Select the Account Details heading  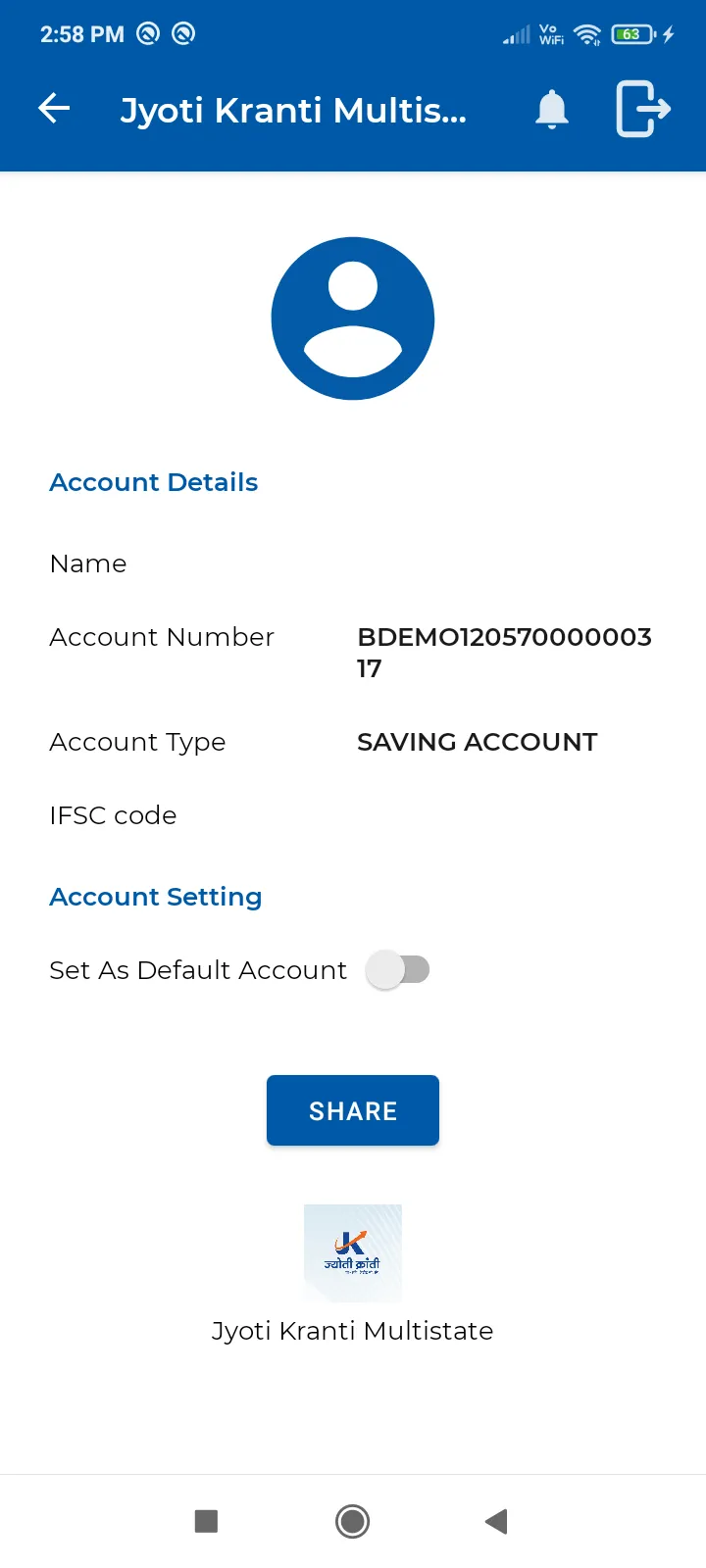pos(153,481)
